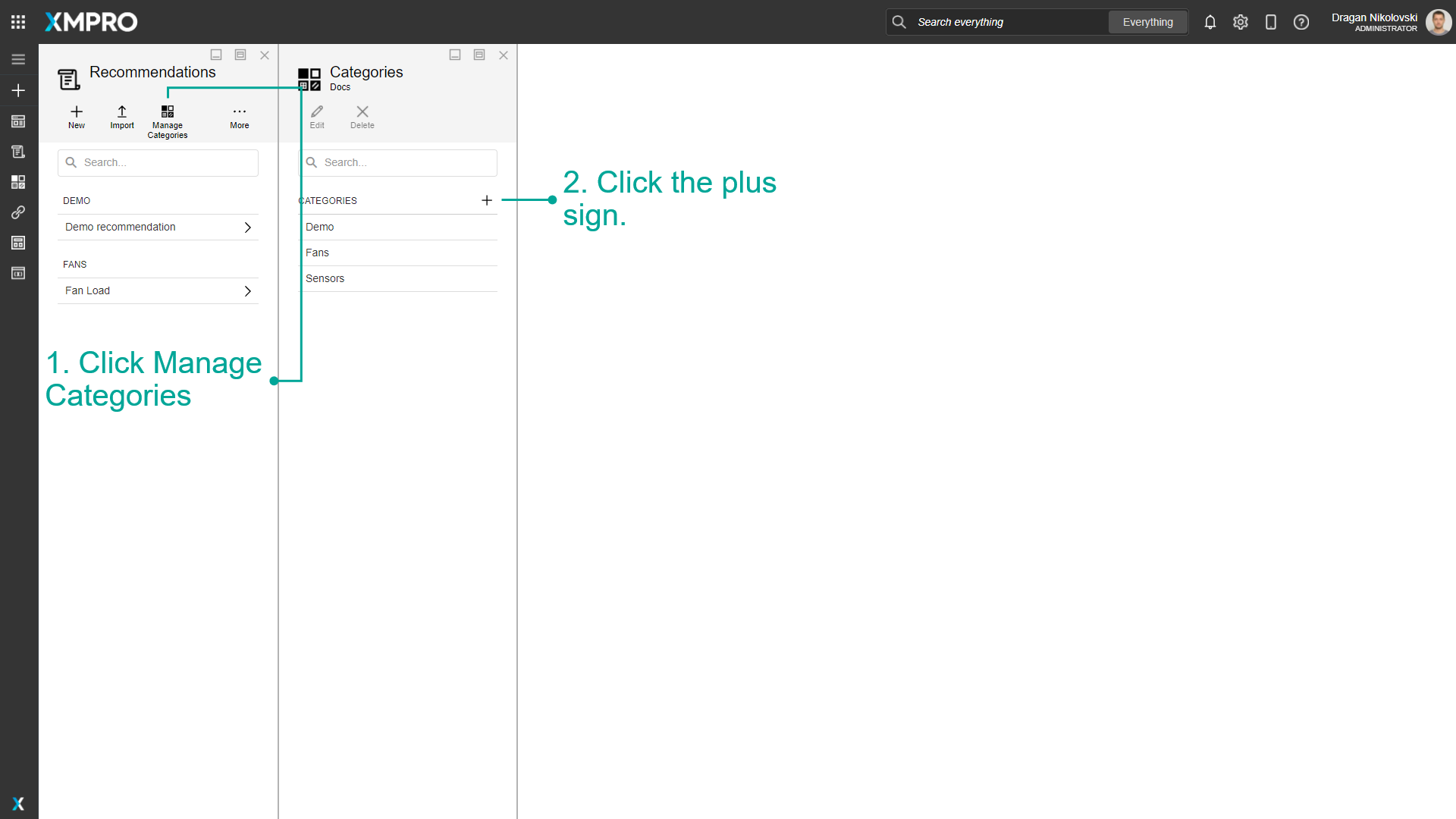Open the sidebar form layout icon
Image resolution: width=1456 pixels, height=819 pixels.
click(x=18, y=243)
